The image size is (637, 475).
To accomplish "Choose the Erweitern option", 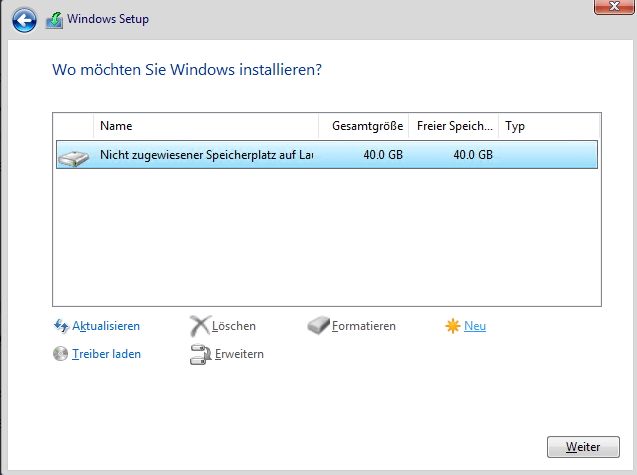I will click(239, 354).
